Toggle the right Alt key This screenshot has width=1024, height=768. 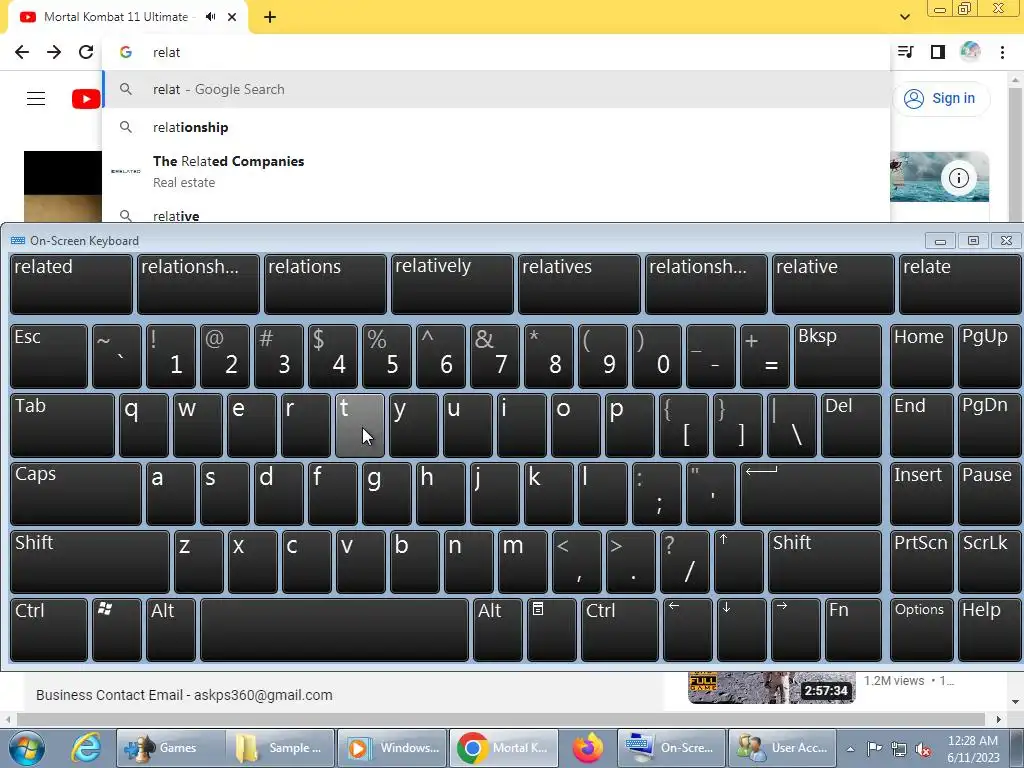click(x=498, y=630)
